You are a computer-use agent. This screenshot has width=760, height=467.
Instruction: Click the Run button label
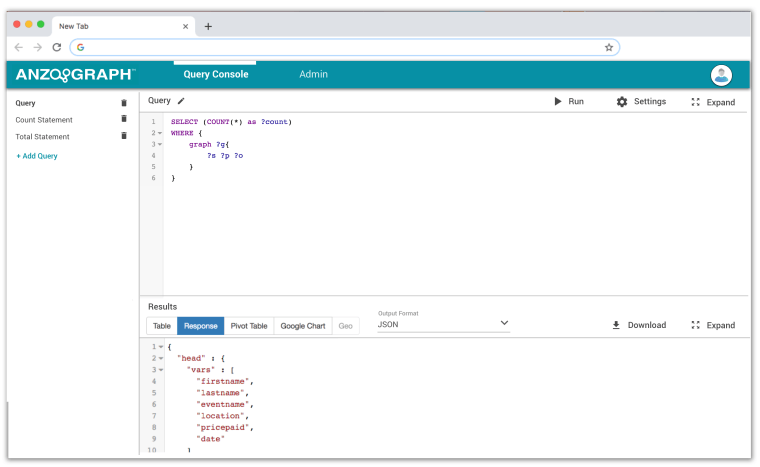(x=576, y=101)
